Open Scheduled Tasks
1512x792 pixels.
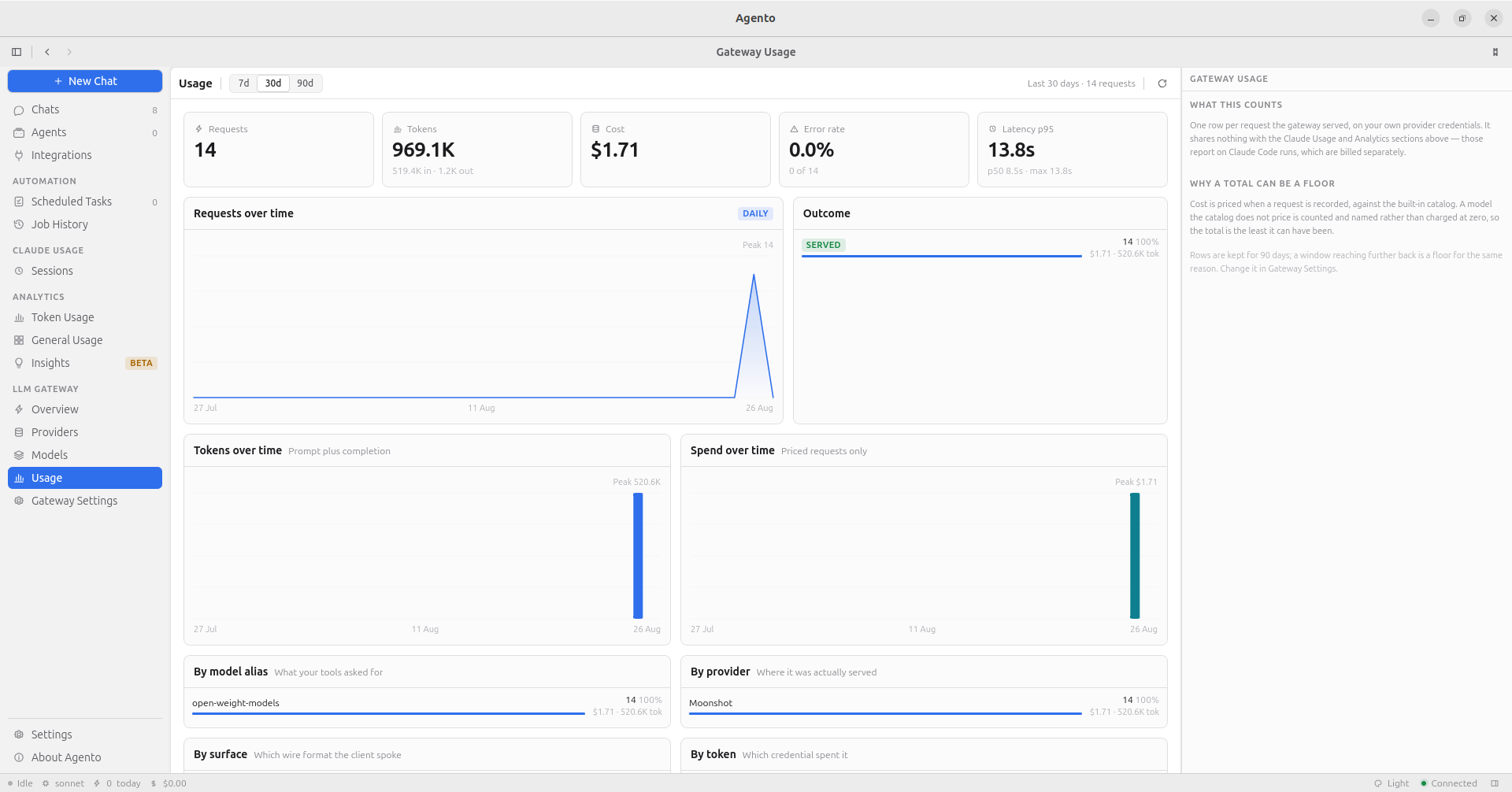pyautogui.click(x=85, y=202)
